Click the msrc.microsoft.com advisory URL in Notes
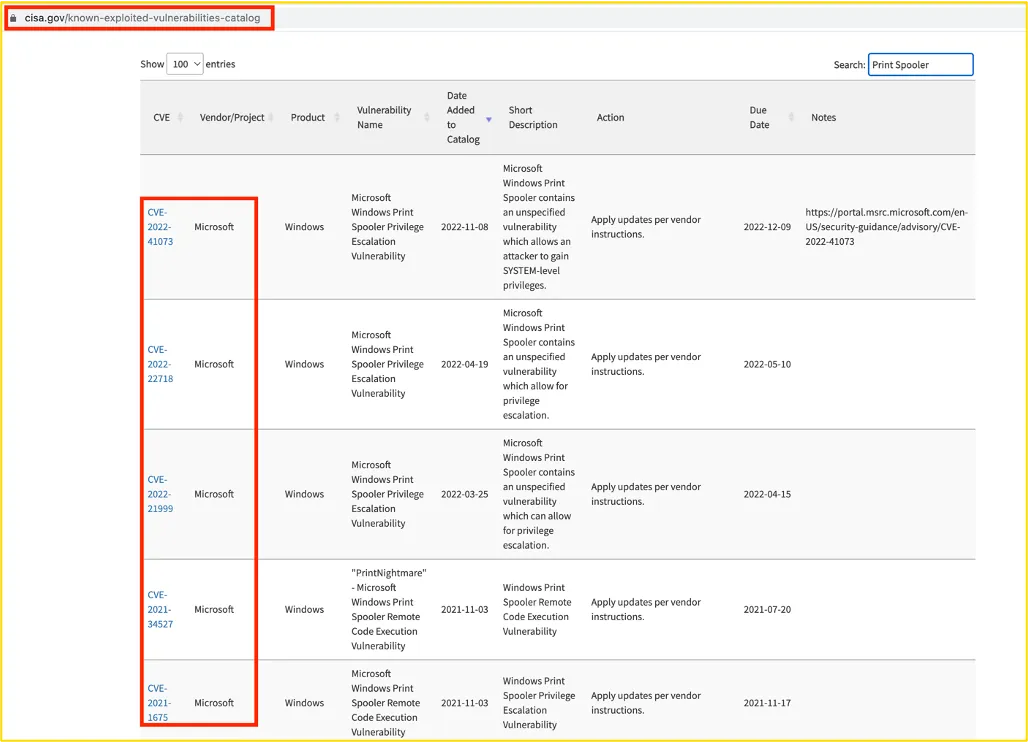 tap(886, 227)
